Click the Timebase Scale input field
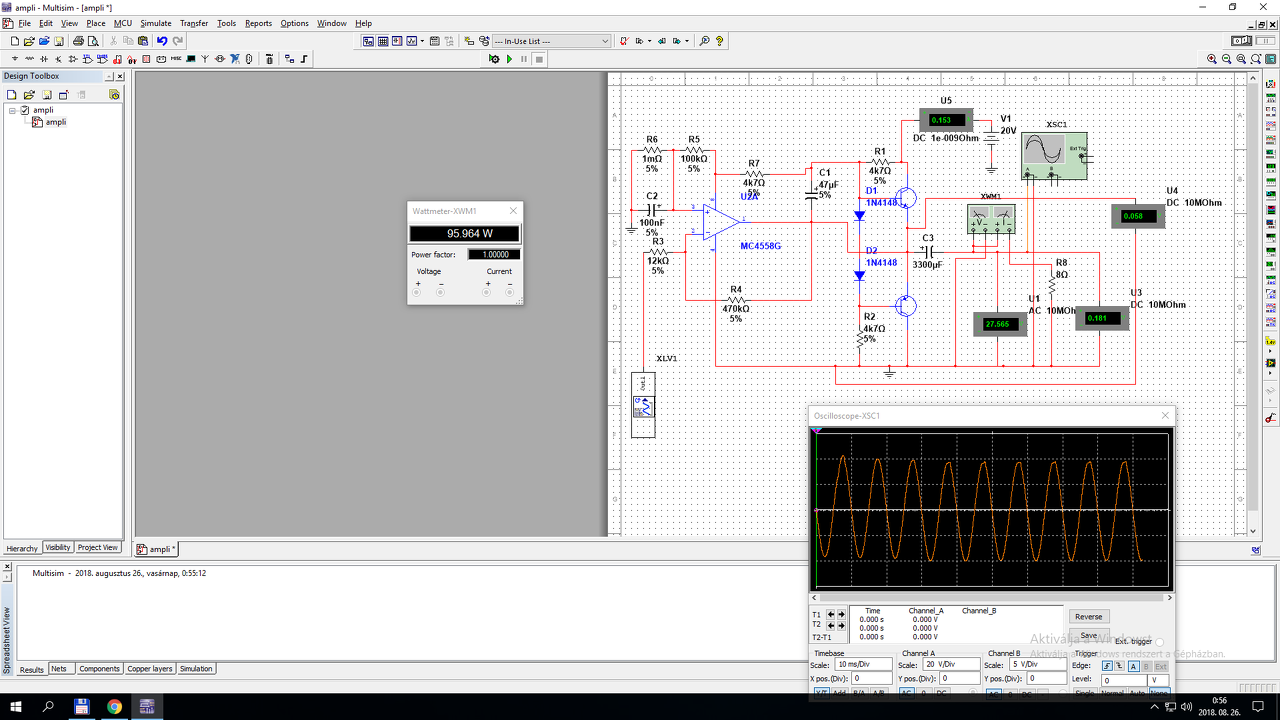1280x720 pixels. 864,665
